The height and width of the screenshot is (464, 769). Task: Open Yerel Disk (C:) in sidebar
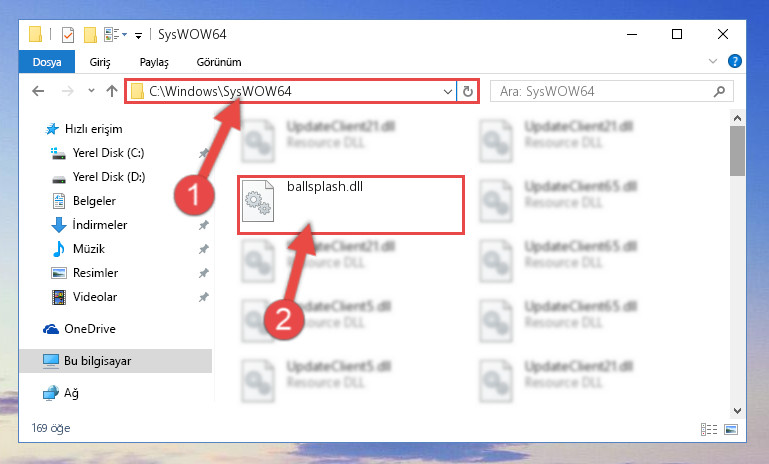pyautogui.click(x=108, y=153)
